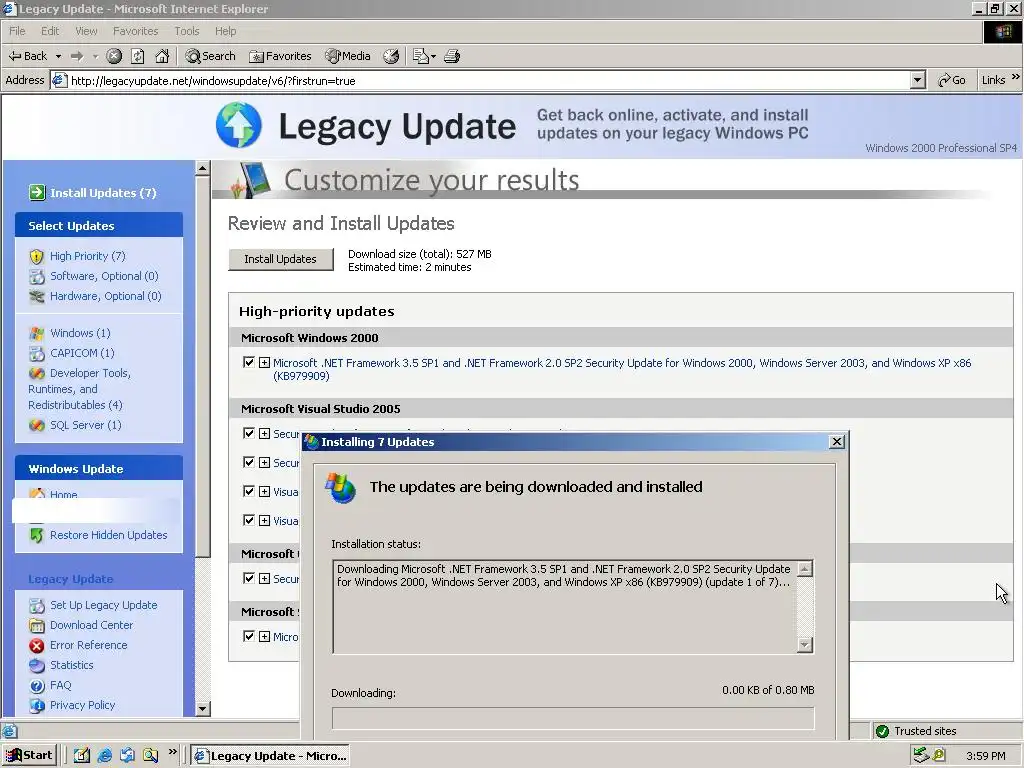Click the Legacy Update taskbar button
1024x768 pixels.
pos(270,756)
